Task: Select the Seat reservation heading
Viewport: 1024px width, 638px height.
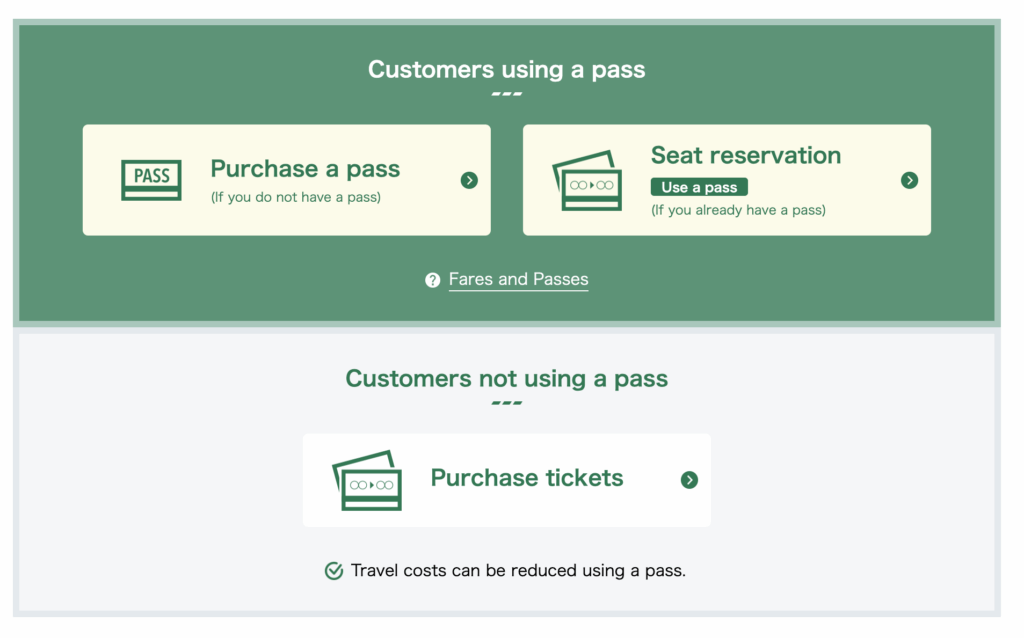Action: (745, 155)
